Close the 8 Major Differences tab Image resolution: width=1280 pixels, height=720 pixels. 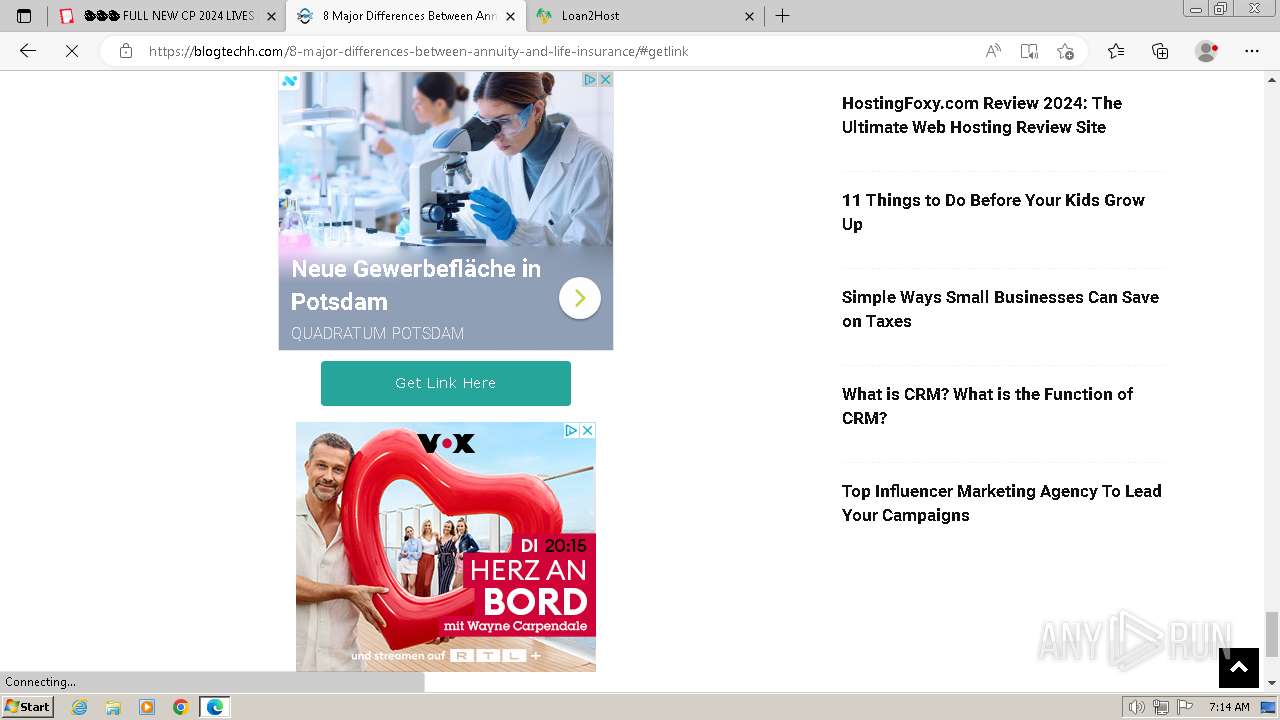(510, 16)
